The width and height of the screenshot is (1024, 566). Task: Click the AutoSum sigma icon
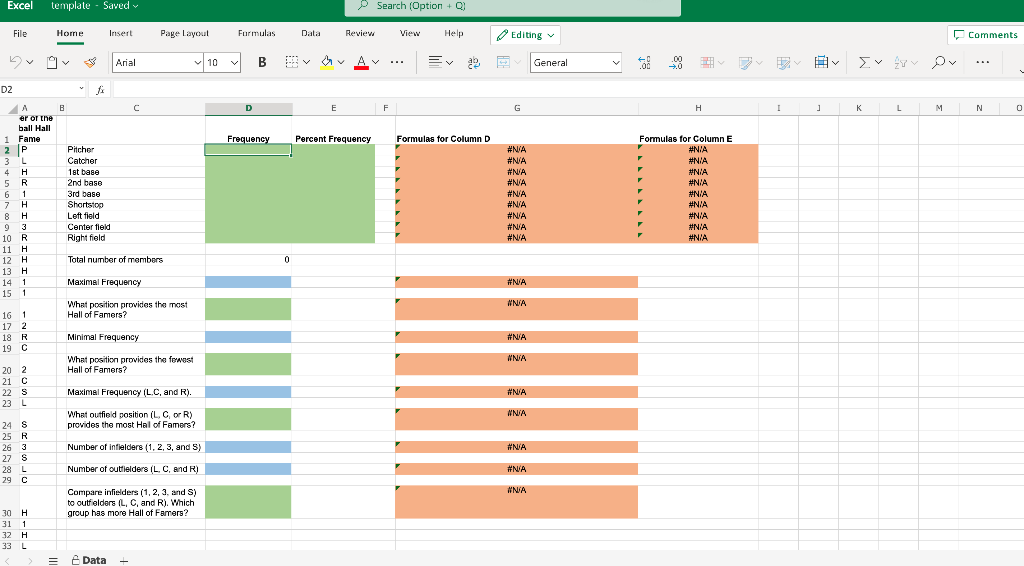click(865, 62)
